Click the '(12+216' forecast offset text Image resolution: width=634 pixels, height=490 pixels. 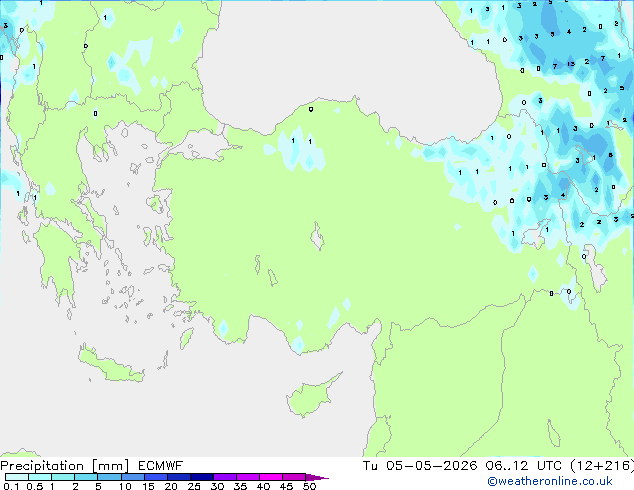point(600,466)
